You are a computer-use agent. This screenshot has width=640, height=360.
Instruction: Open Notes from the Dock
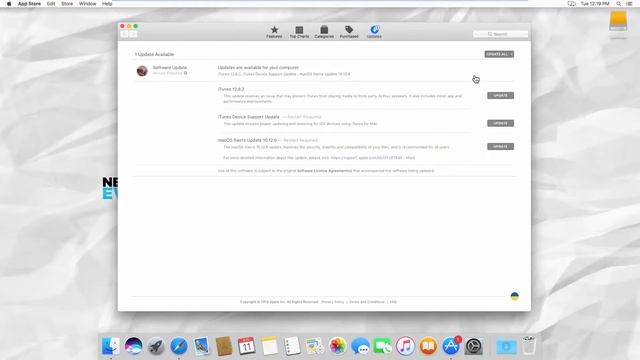(269, 346)
